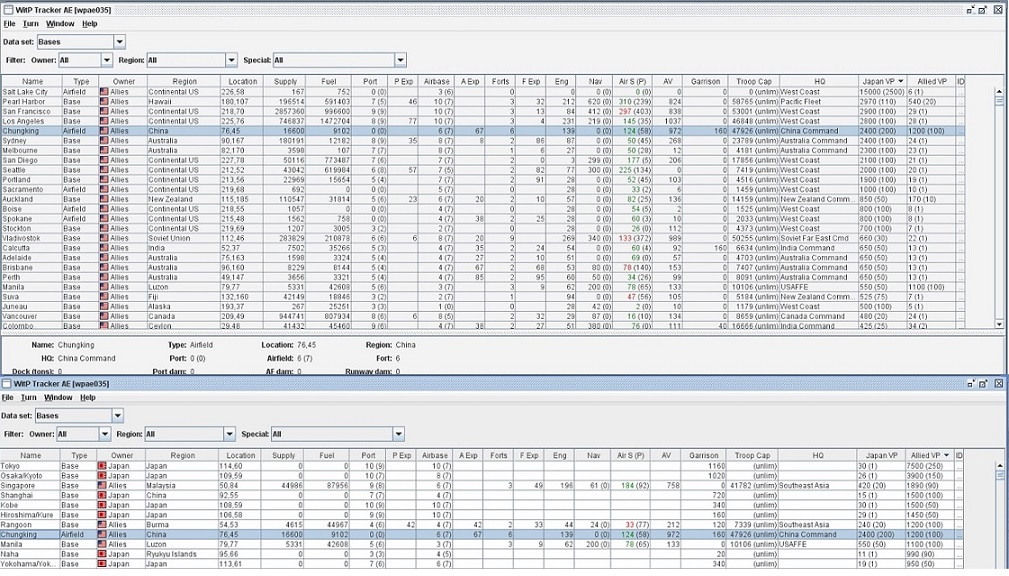Click Allies flag icon in Calcutta row
Image resolution: width=1009 pixels, height=576 pixels.
click(x=104, y=248)
